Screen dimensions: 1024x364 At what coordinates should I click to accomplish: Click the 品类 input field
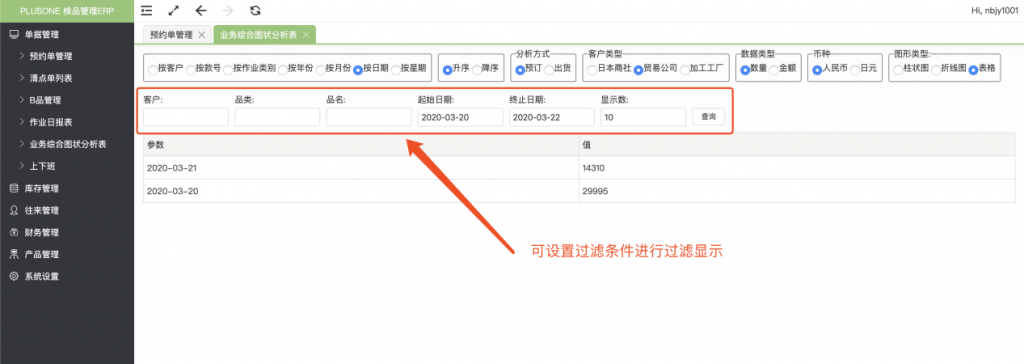coord(278,117)
